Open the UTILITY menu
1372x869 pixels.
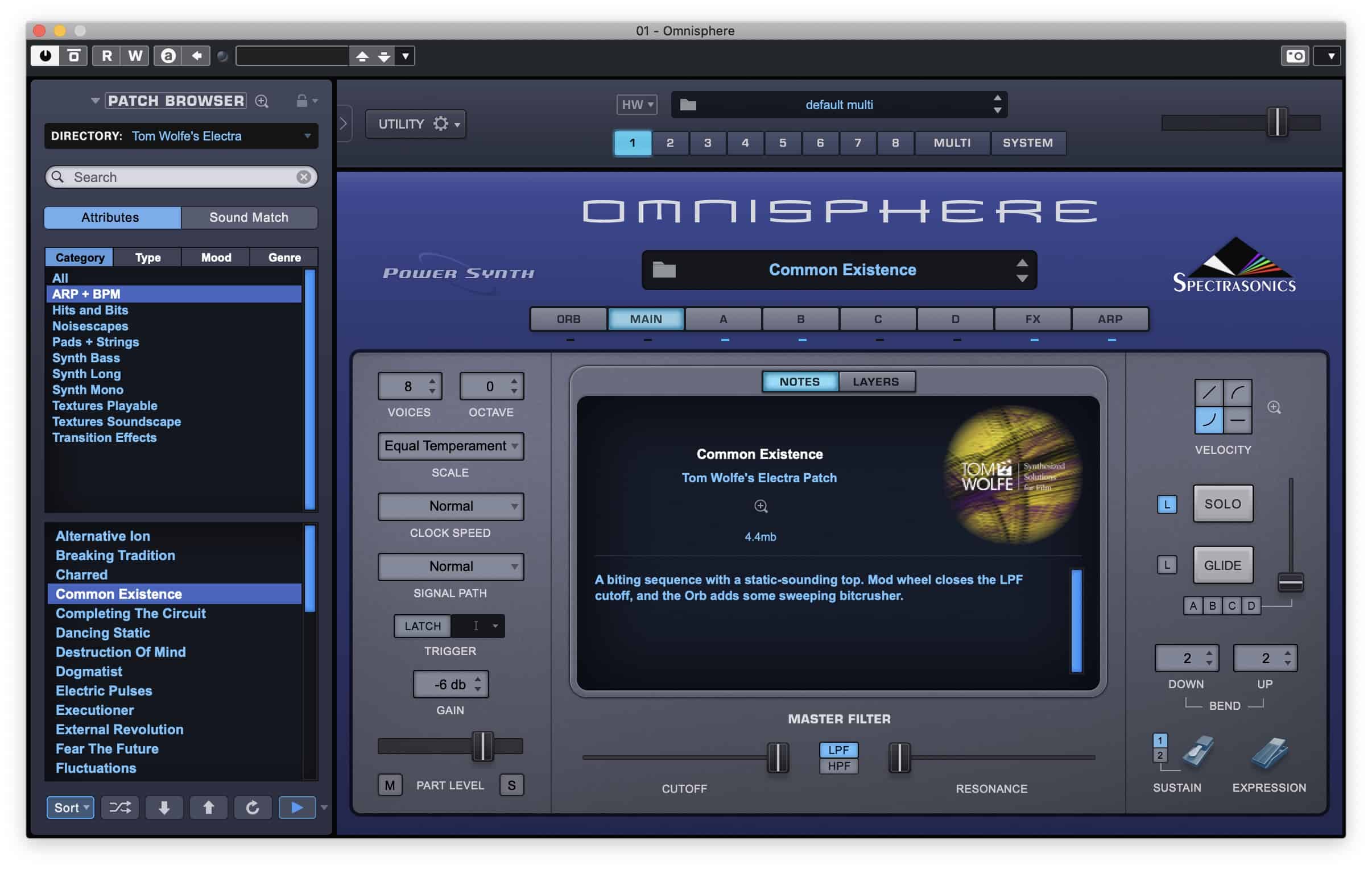[415, 123]
